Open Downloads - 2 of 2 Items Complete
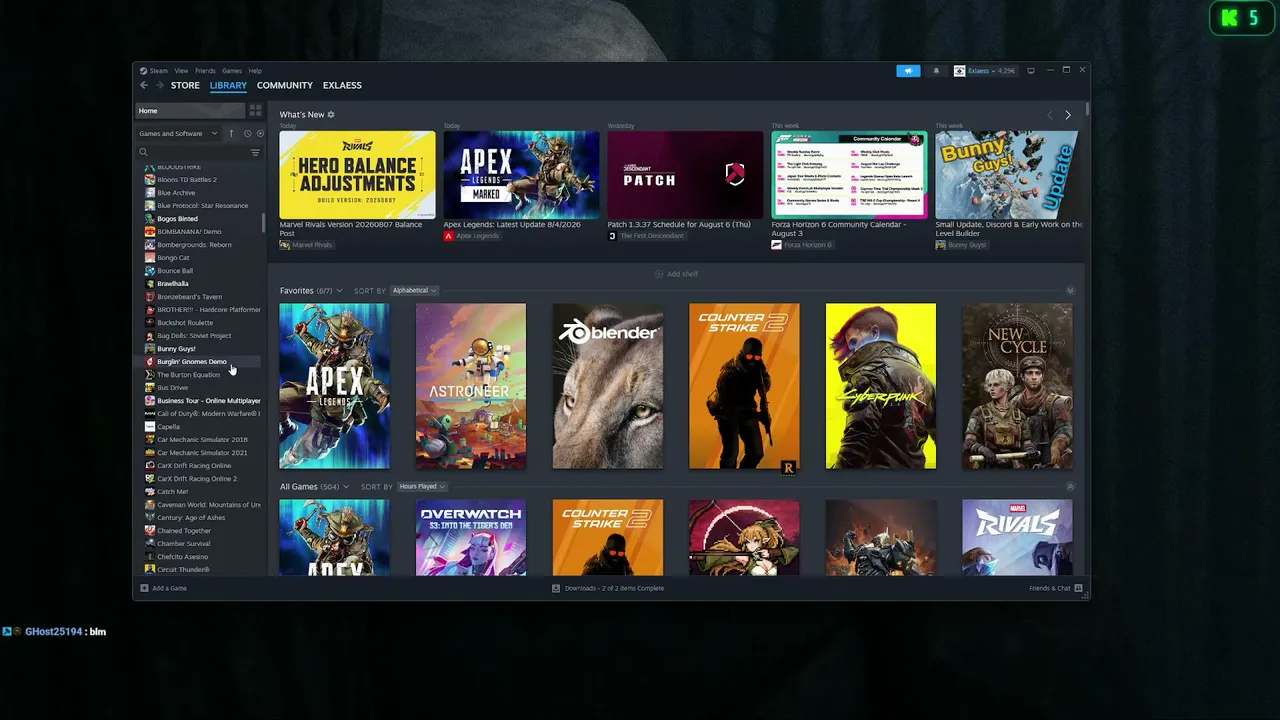 coord(614,588)
